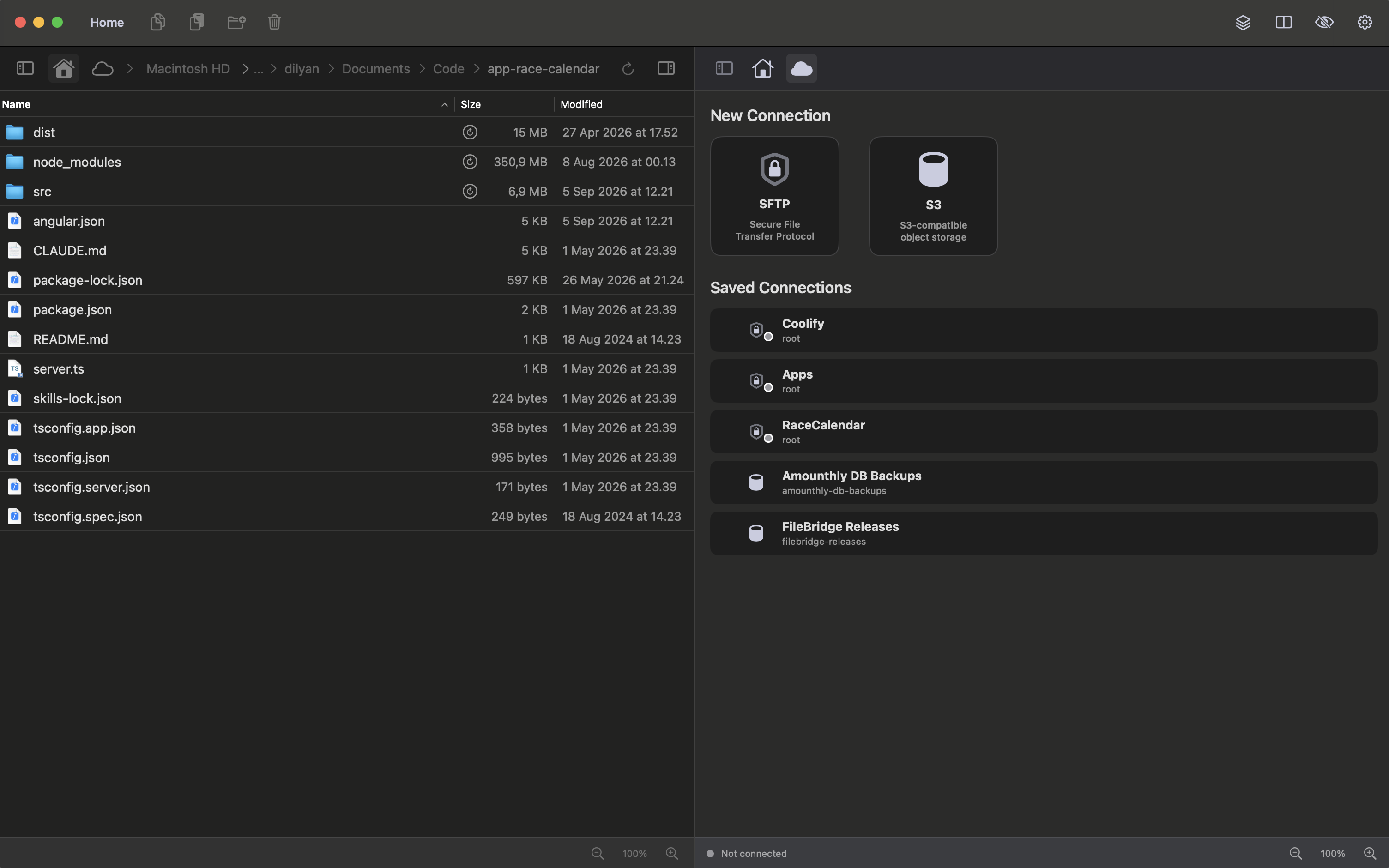Go to home in left pane
This screenshot has width=1389, height=868.
63,68
